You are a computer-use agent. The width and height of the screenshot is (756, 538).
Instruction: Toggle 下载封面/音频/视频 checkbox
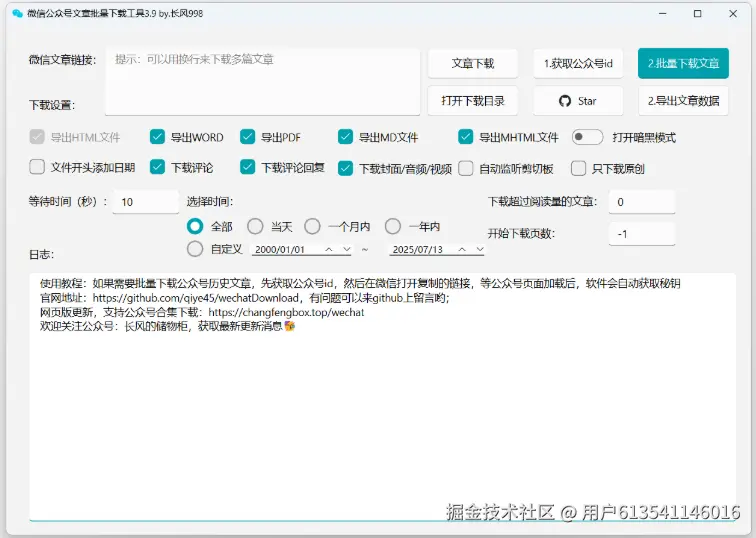pos(345,168)
